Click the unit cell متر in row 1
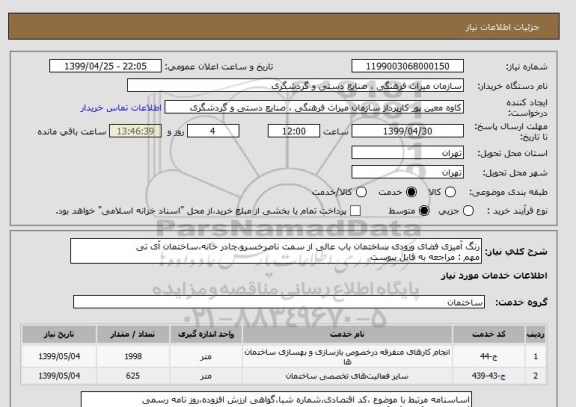This screenshot has width=576, height=407. pyautogui.click(x=206, y=356)
